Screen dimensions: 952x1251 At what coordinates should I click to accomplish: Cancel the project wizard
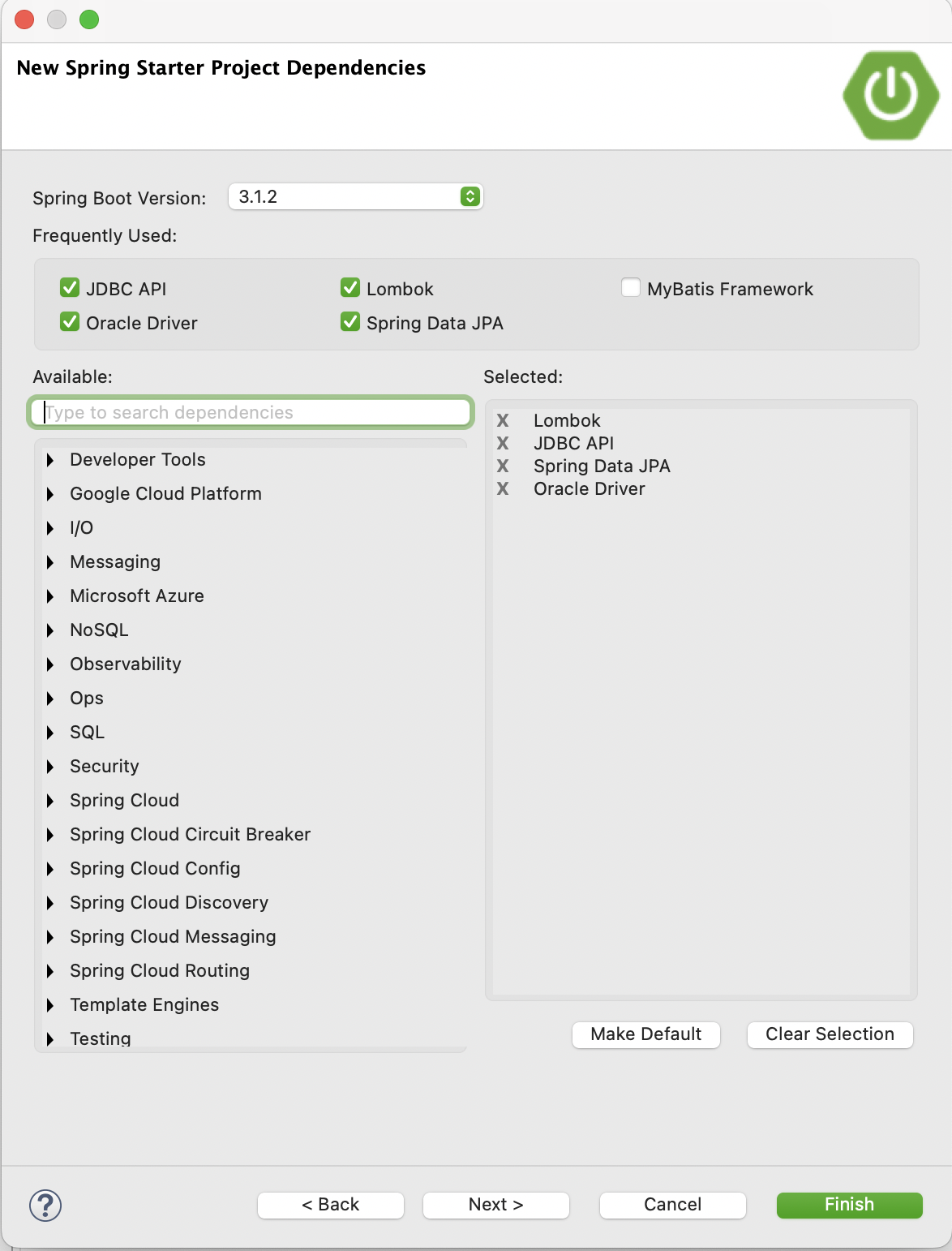tap(673, 1205)
